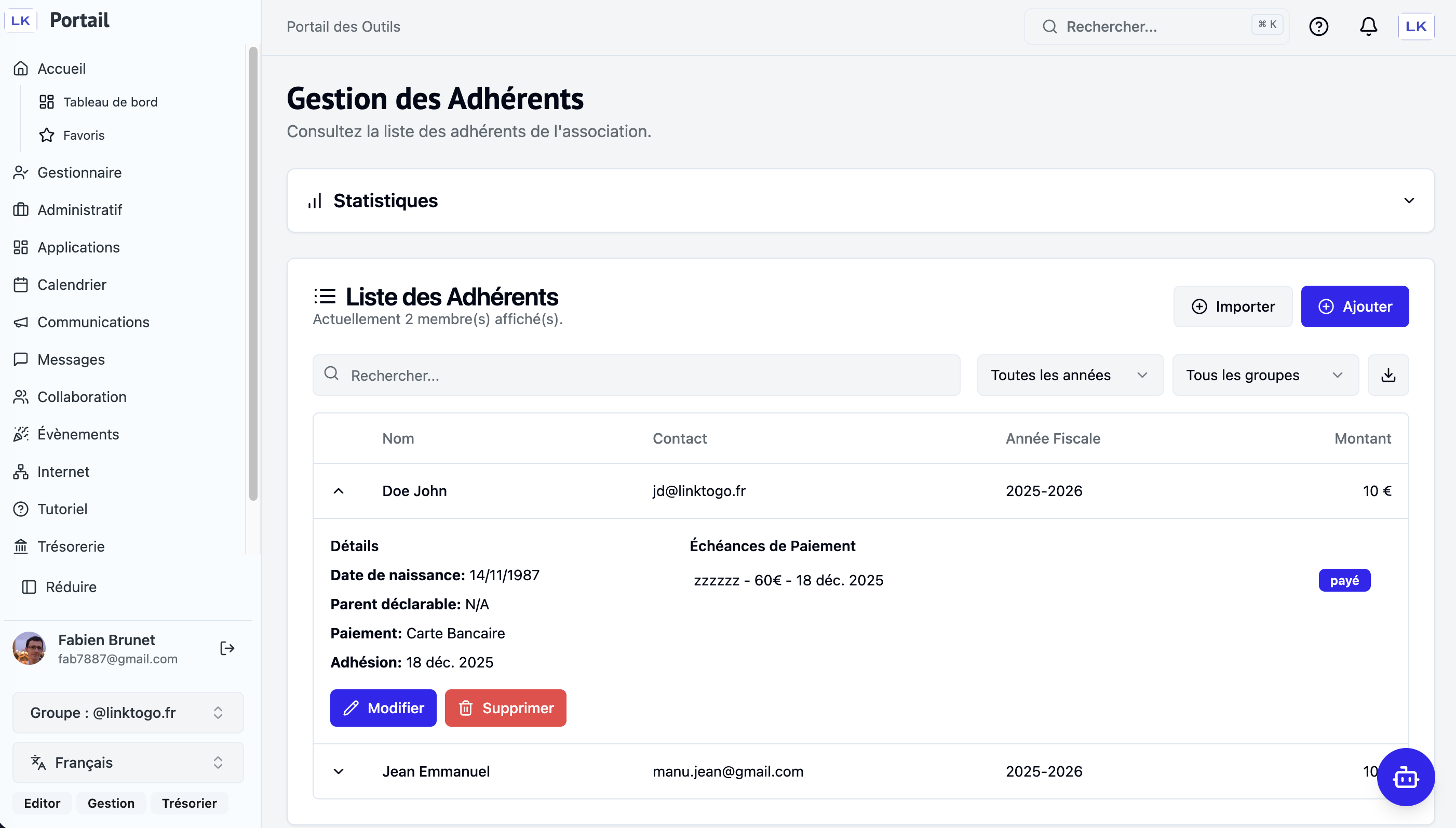Collapse the Doe John row details
This screenshot has width=1456, height=828.
pos(338,491)
